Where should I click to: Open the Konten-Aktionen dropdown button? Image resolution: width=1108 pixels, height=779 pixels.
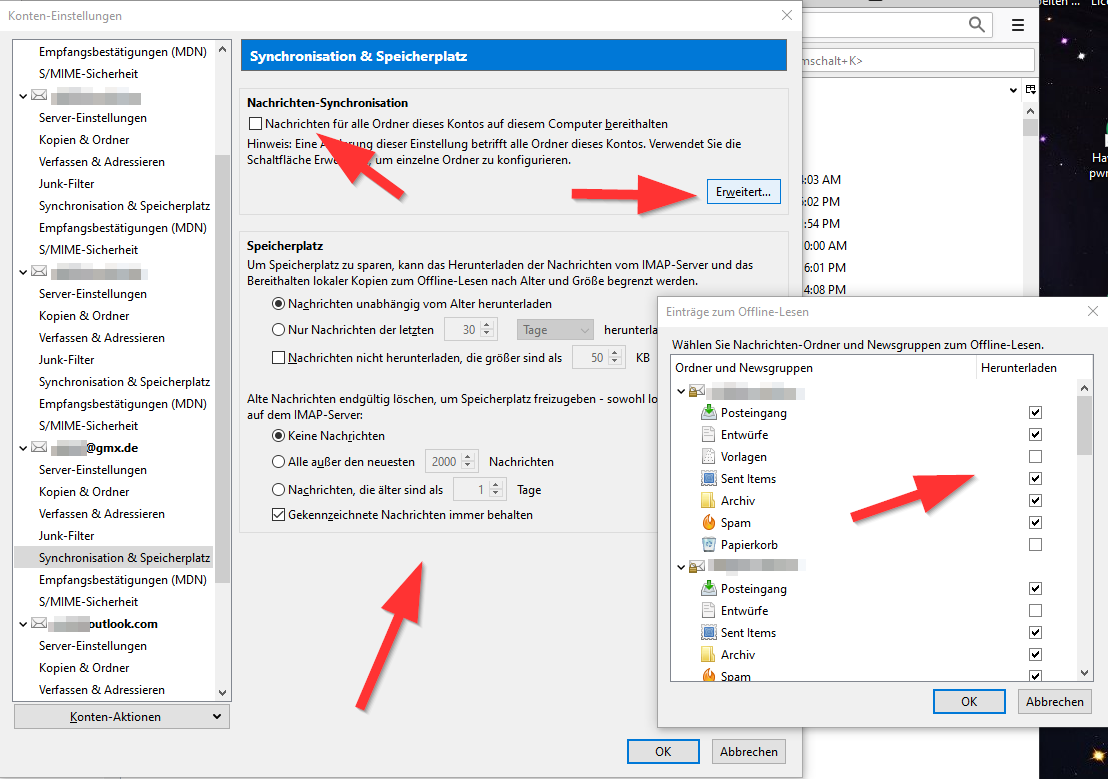tap(122, 716)
